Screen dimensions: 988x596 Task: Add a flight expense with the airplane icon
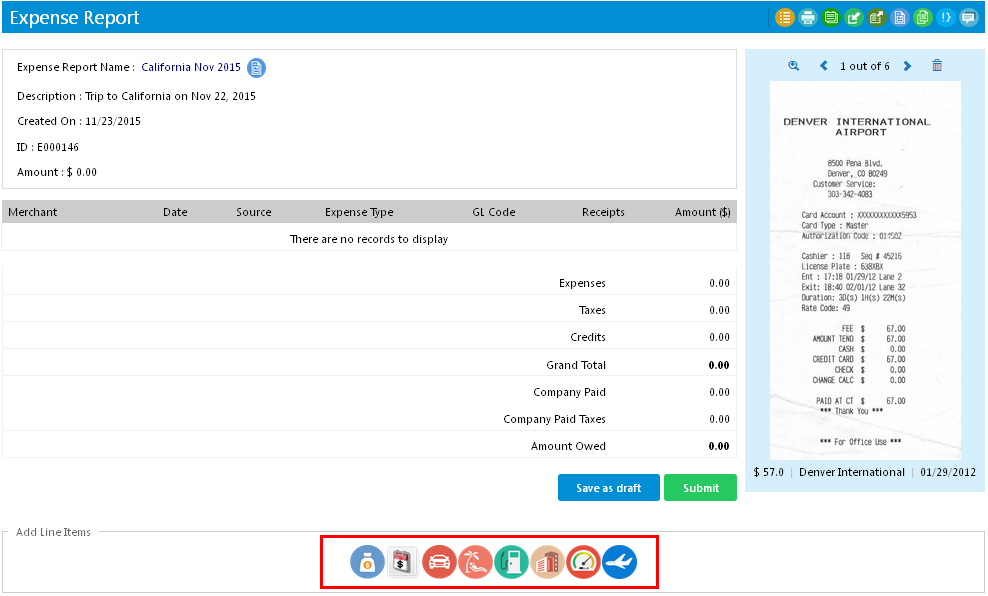[x=619, y=561]
